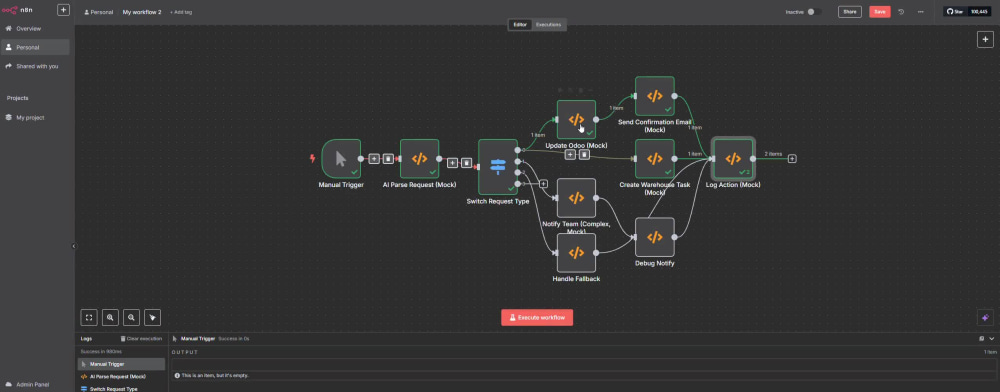Screen dimensions: 1000x392
Task: Open the Switch Request Type node
Action: (497, 167)
